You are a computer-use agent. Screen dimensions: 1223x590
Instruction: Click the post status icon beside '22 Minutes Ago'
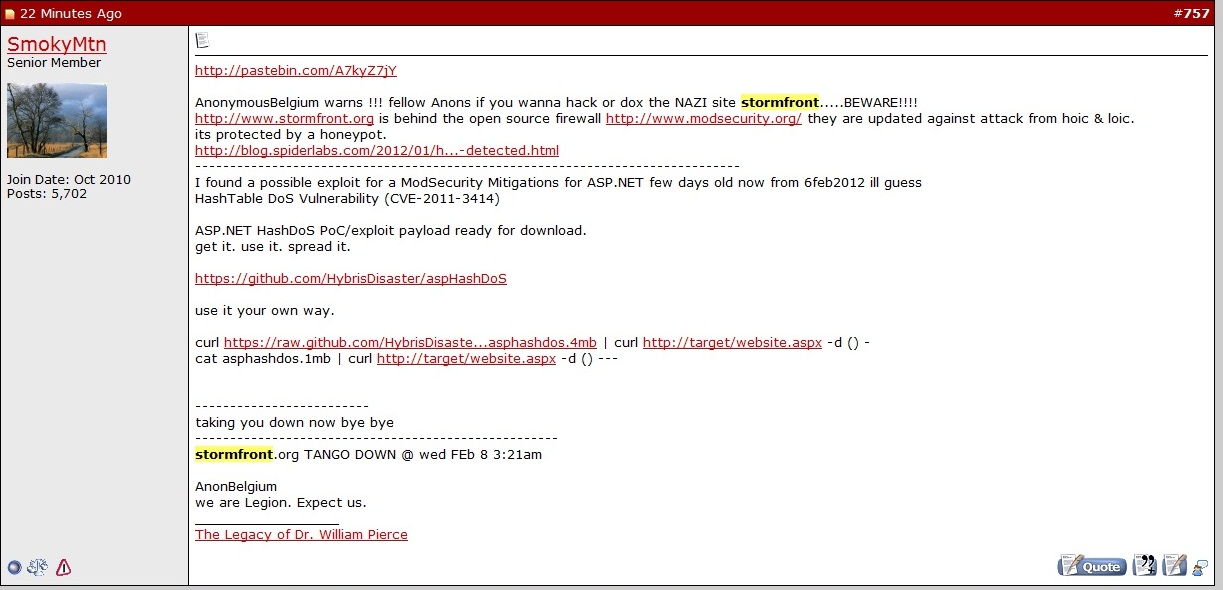tap(10, 14)
